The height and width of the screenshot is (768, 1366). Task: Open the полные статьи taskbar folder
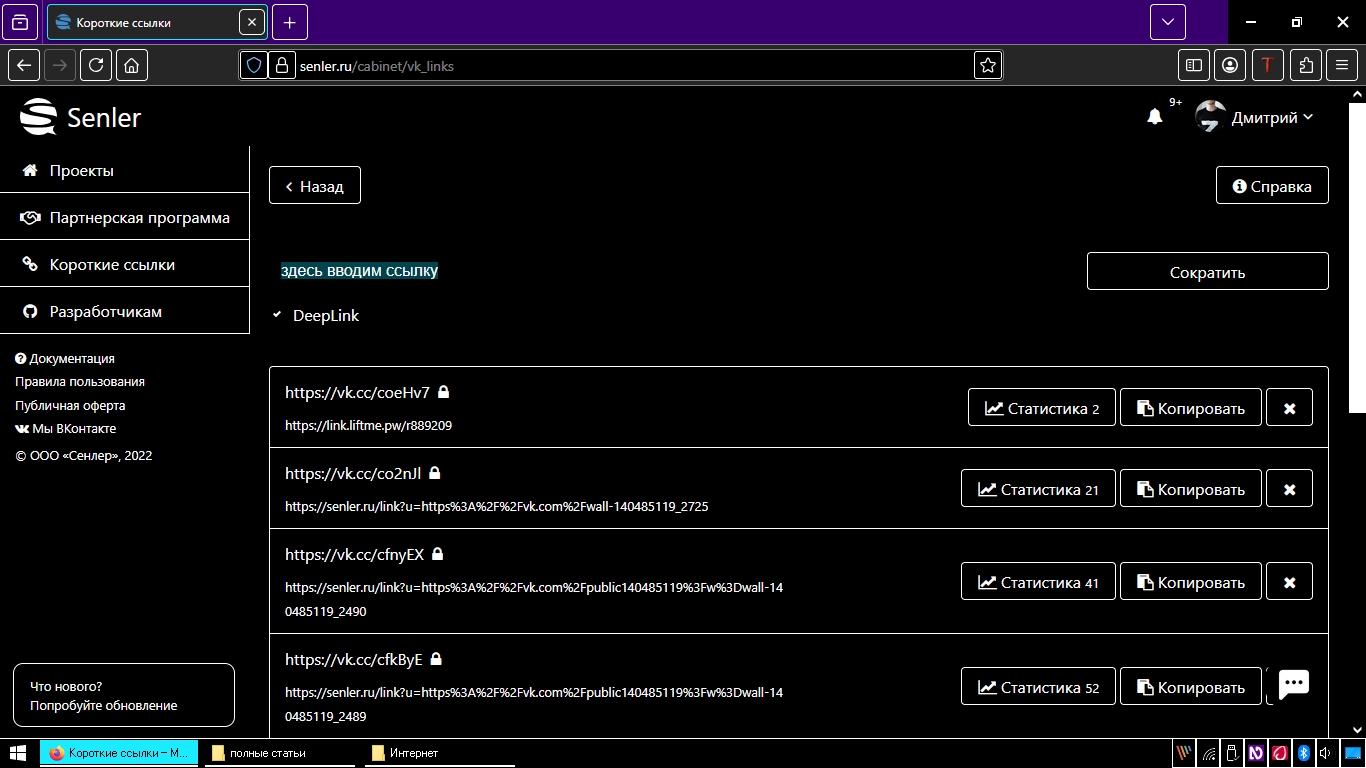(280, 753)
